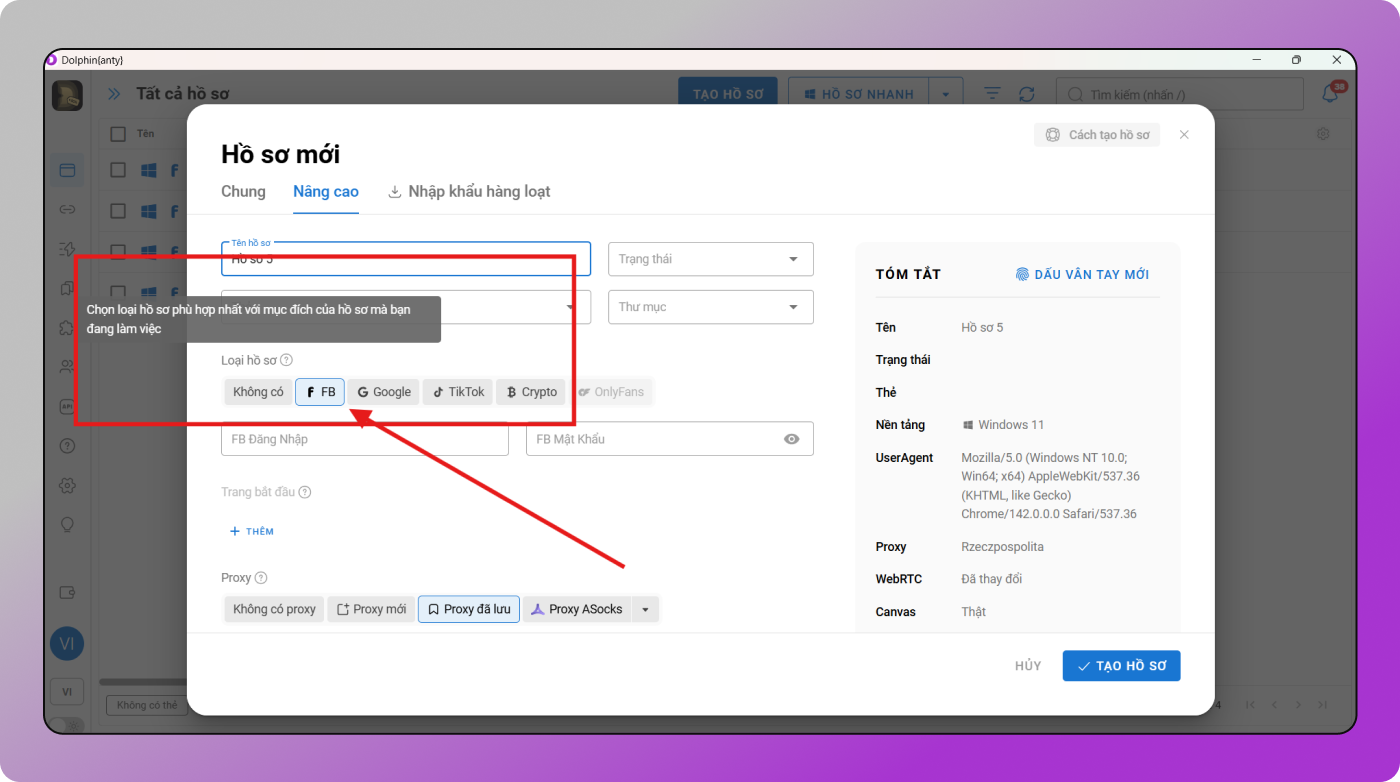1400x782 pixels.
Task: Click DẤU VÂN TAY MỚI link
Action: click(x=1082, y=274)
